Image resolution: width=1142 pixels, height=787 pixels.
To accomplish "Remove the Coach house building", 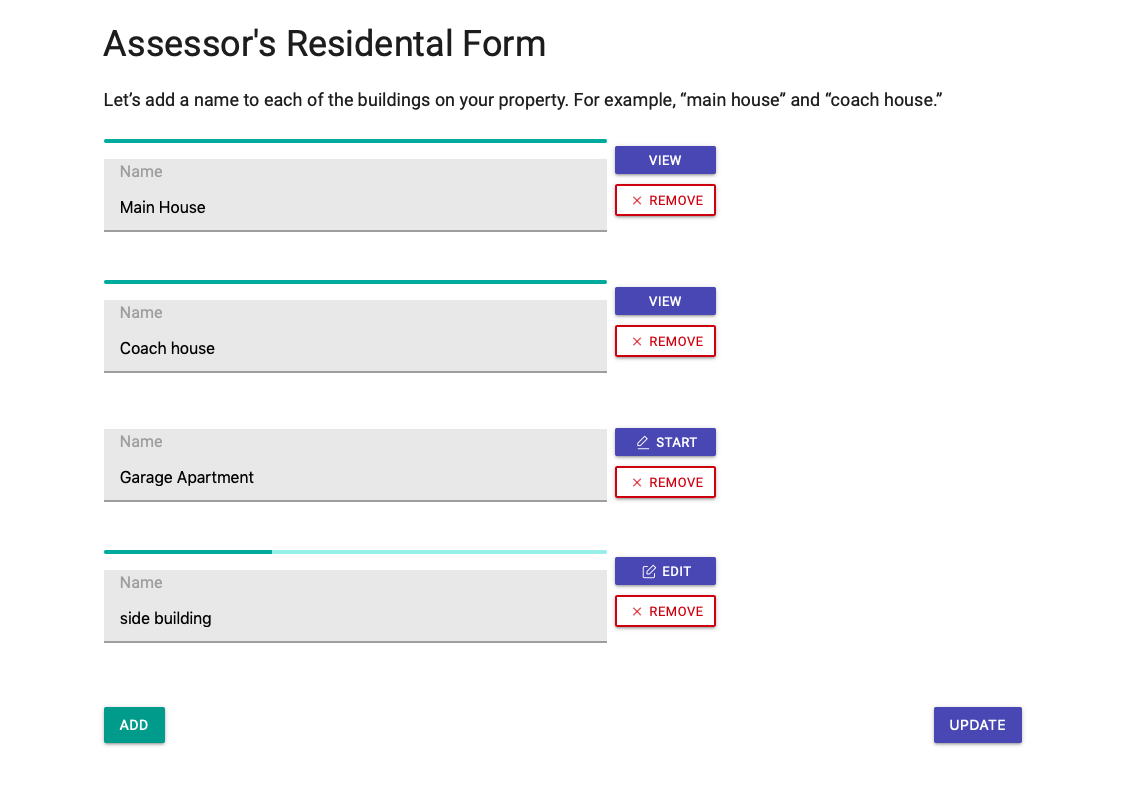I will [665, 341].
